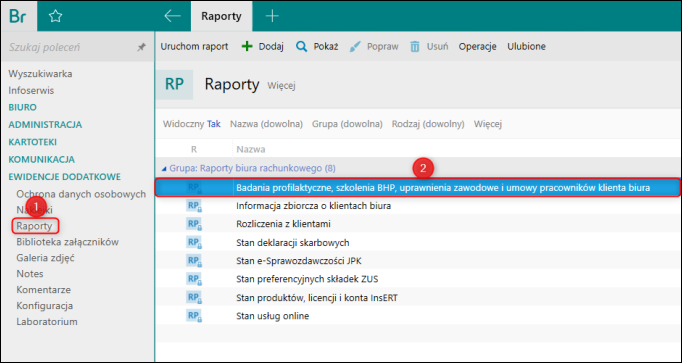
Task: Sort by the Nazwa column header
Action: (251, 150)
